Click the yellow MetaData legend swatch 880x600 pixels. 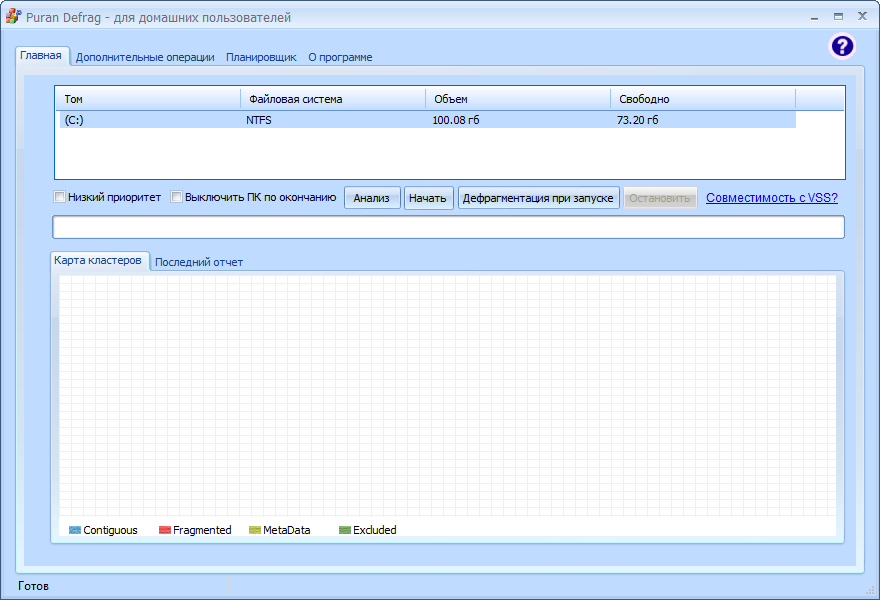coord(255,530)
